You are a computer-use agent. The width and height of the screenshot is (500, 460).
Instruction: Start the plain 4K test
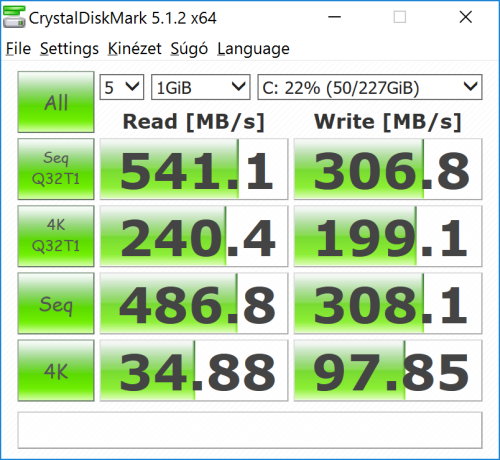coord(56,370)
